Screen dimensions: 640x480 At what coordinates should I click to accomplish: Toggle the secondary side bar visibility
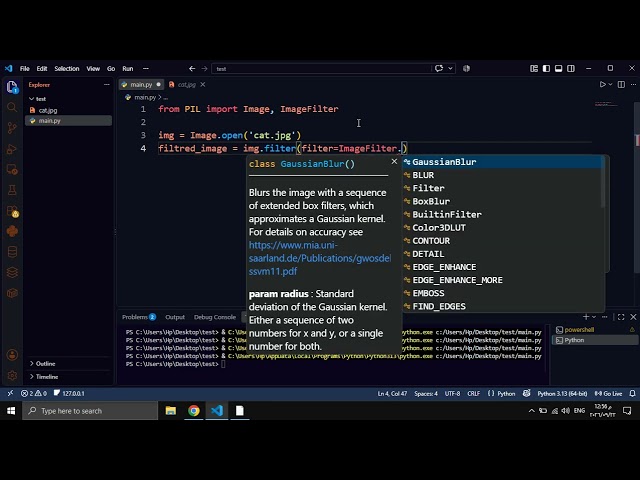point(571,69)
